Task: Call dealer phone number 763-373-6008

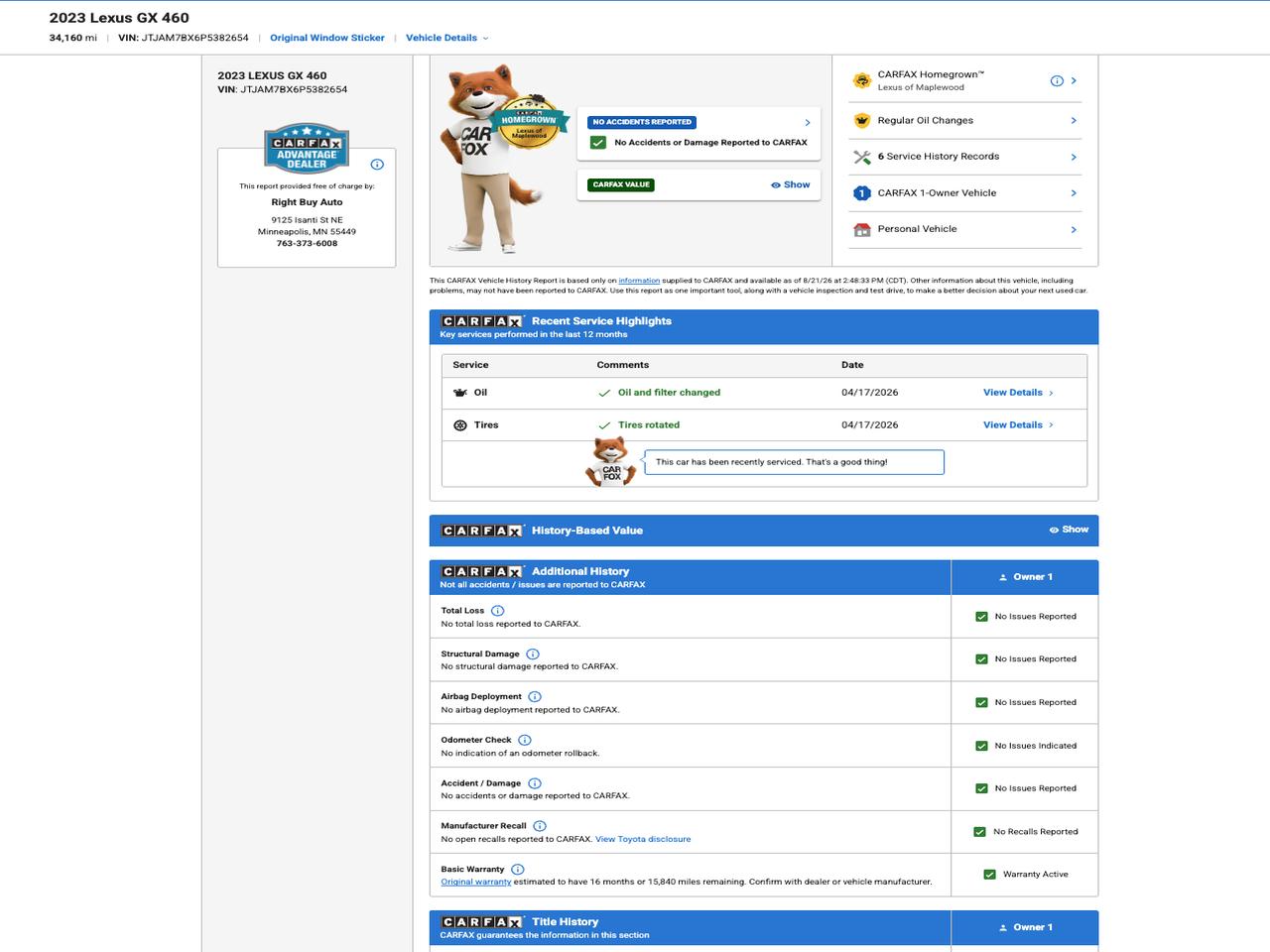Action: click(307, 244)
